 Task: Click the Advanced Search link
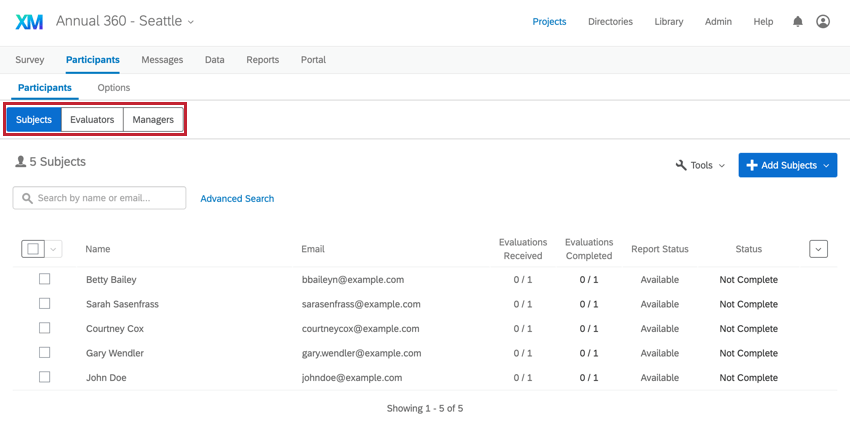coord(237,199)
